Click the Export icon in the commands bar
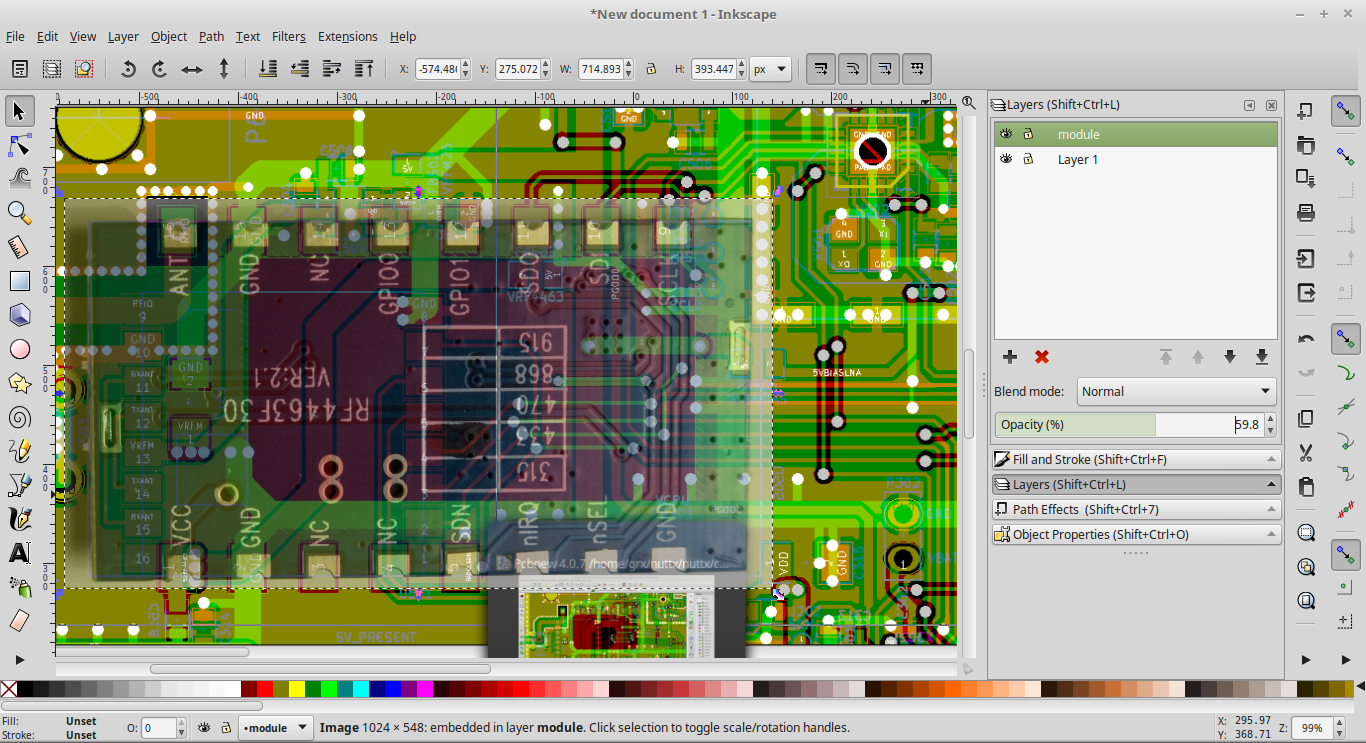This screenshot has height=743, width=1366. click(x=1305, y=293)
